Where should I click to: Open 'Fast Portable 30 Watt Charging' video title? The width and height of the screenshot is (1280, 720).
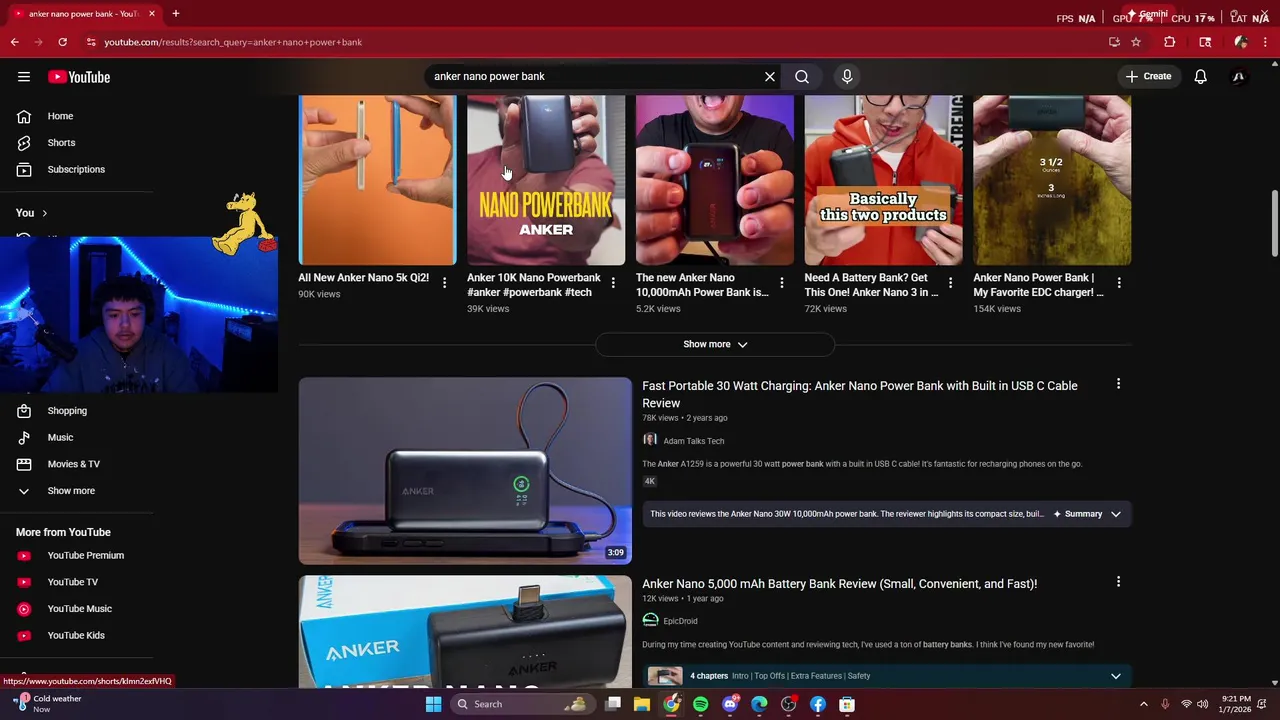point(860,394)
